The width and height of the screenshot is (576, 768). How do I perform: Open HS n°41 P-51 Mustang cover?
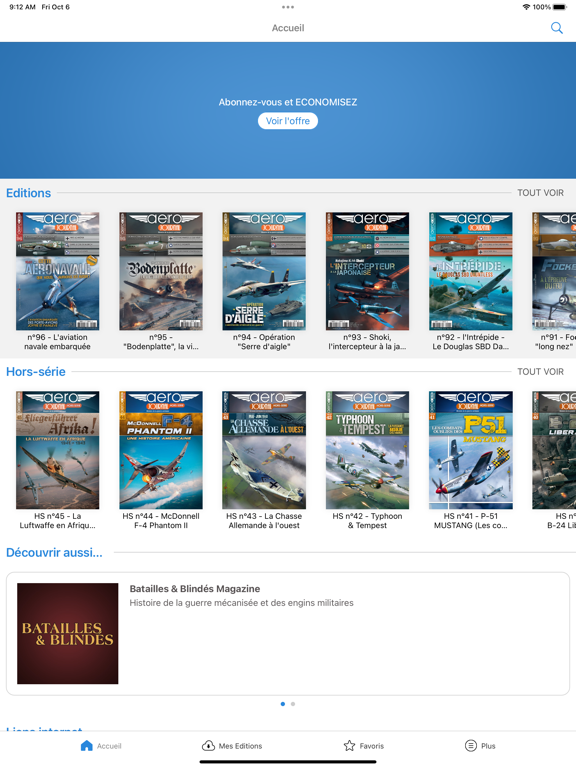coord(471,450)
